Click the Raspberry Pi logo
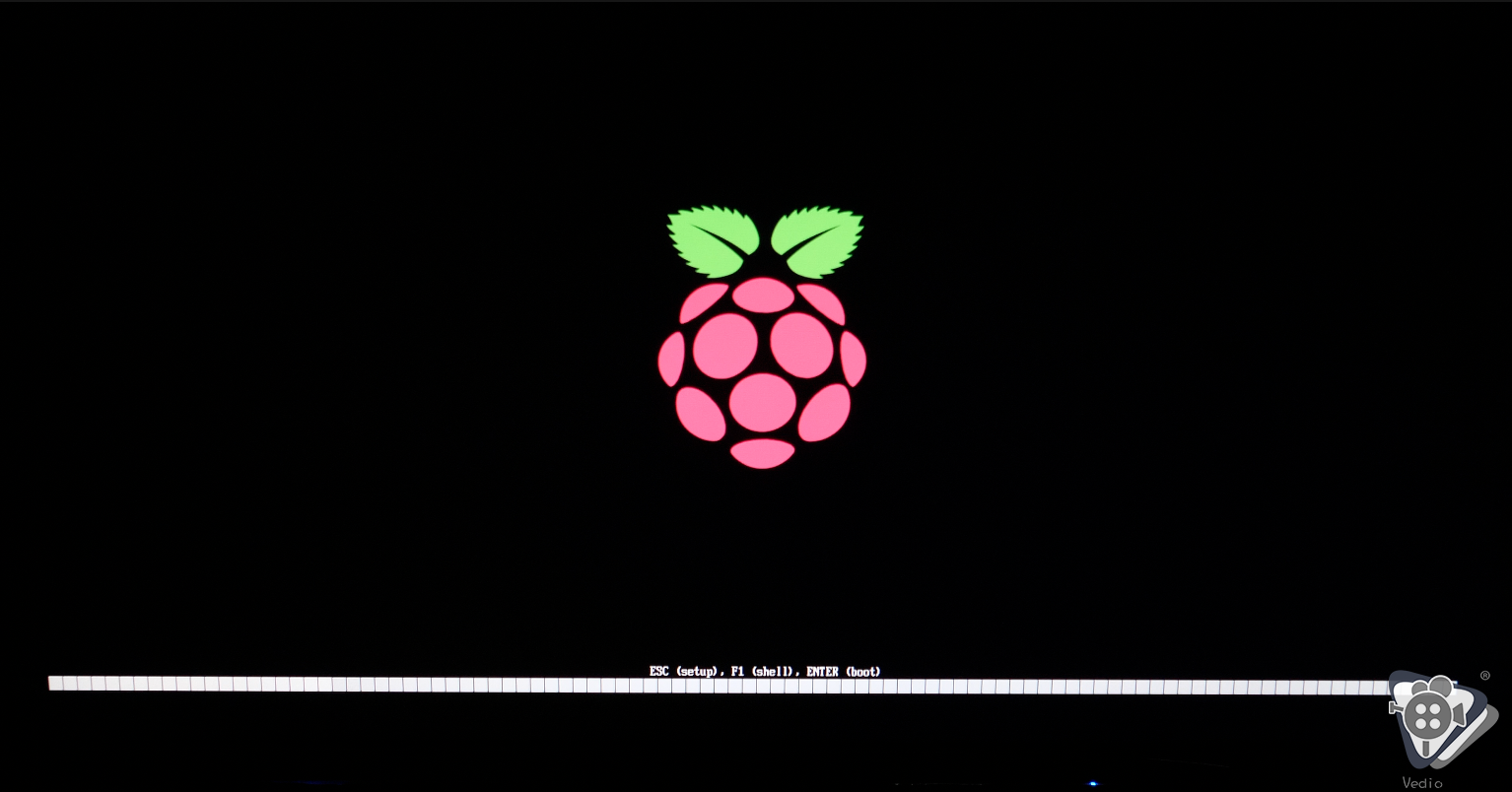 762,337
